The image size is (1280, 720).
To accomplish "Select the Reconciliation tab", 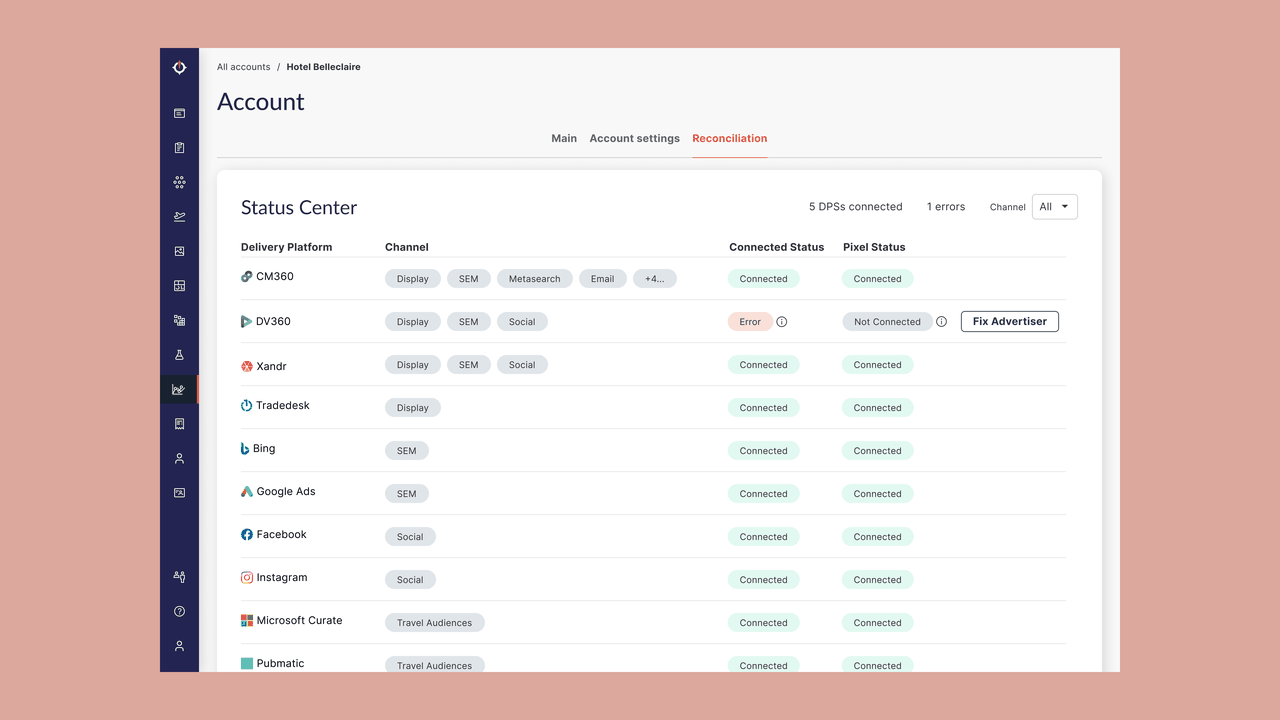I will coord(730,138).
